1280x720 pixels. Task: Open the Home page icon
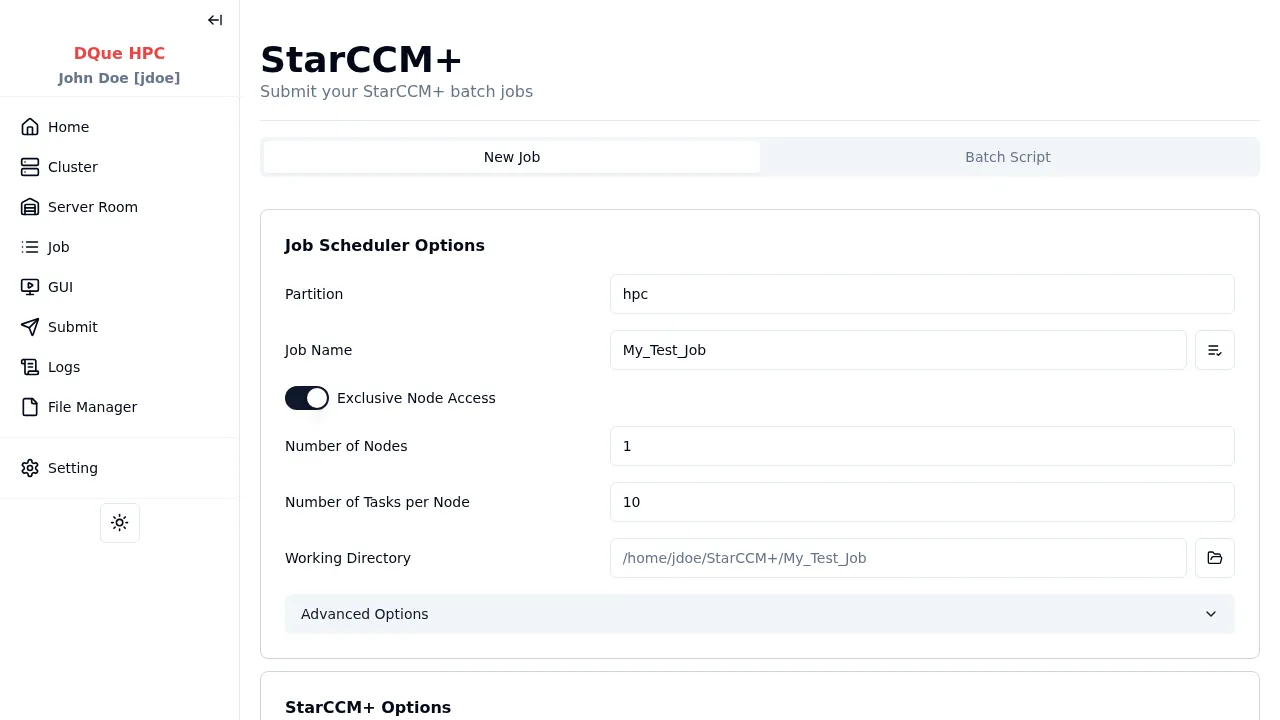(x=30, y=127)
